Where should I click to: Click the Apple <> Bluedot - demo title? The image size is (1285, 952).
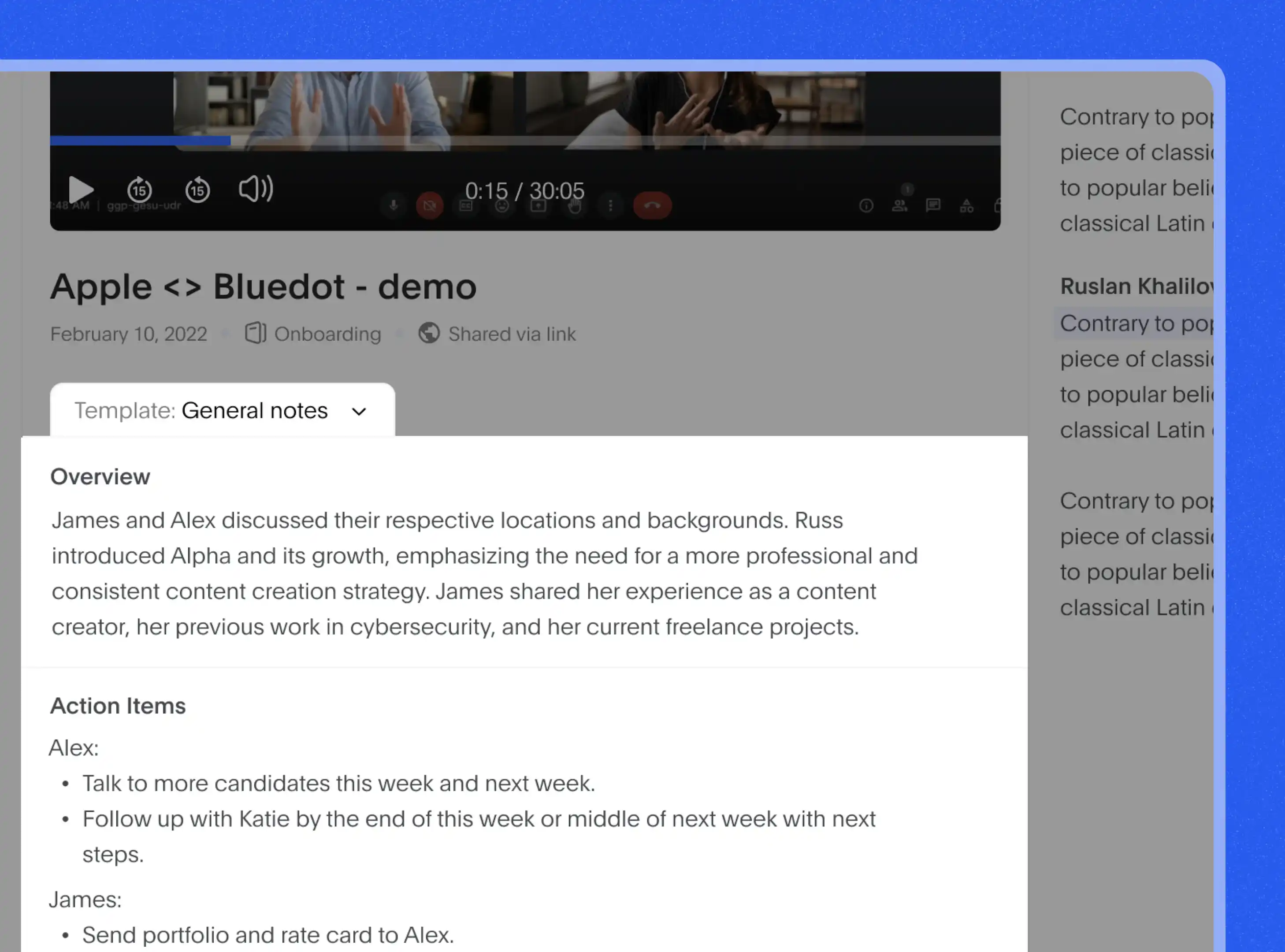coord(264,286)
